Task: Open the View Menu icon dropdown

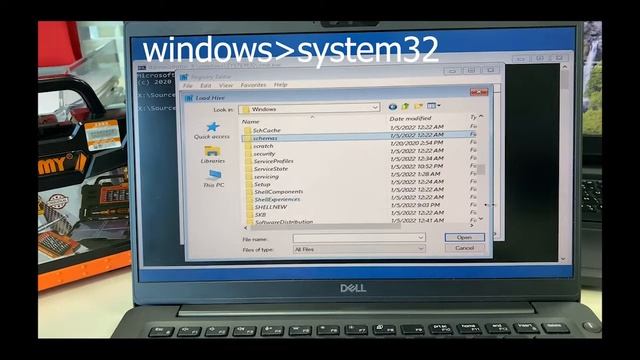Action: [433, 106]
